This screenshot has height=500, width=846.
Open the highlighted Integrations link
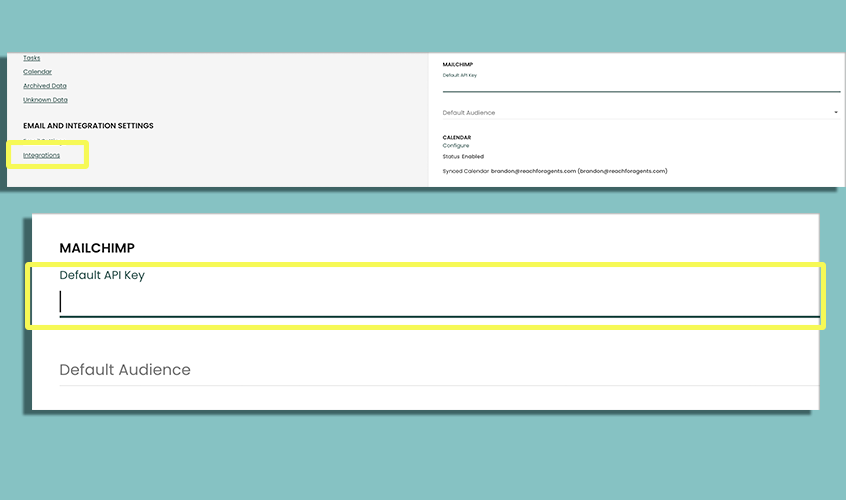[x=42, y=155]
